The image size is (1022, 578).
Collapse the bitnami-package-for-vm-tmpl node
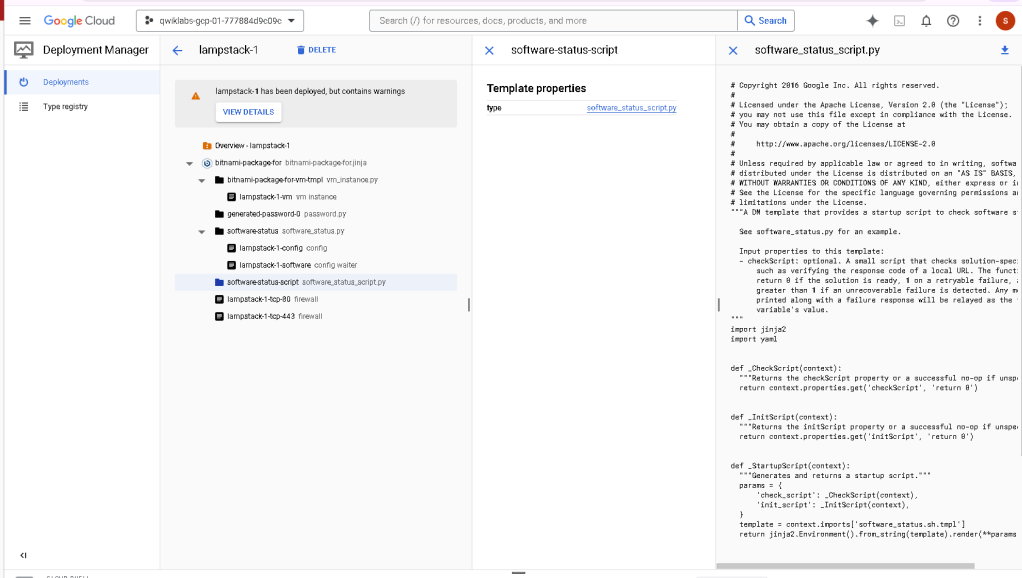pyautogui.click(x=202, y=180)
